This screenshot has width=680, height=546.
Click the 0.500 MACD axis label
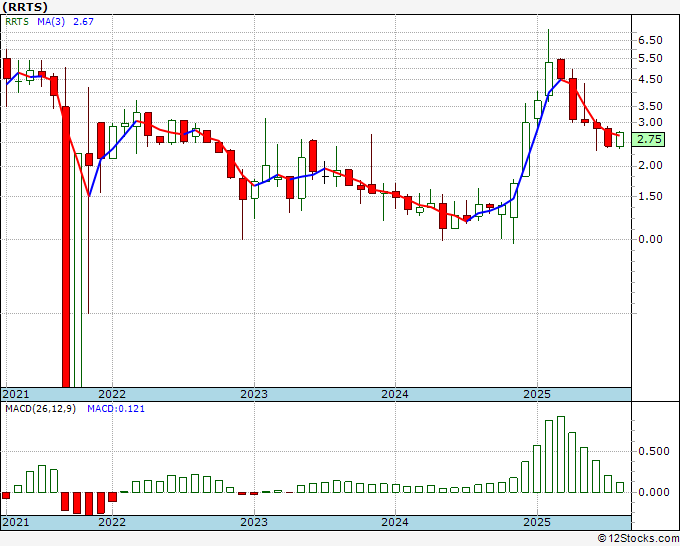(x=654, y=451)
